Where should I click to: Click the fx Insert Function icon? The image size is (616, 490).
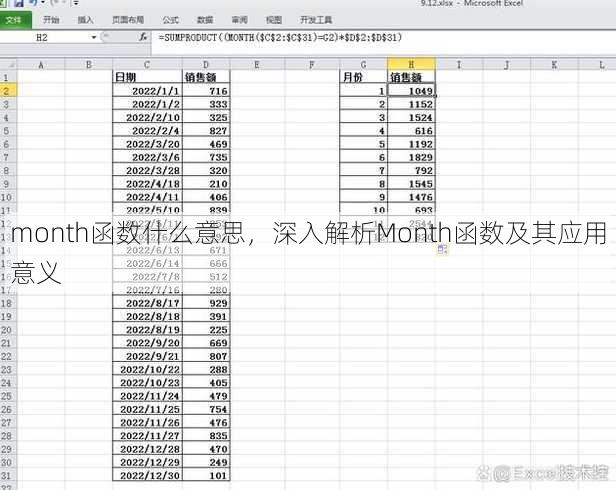coord(143,37)
